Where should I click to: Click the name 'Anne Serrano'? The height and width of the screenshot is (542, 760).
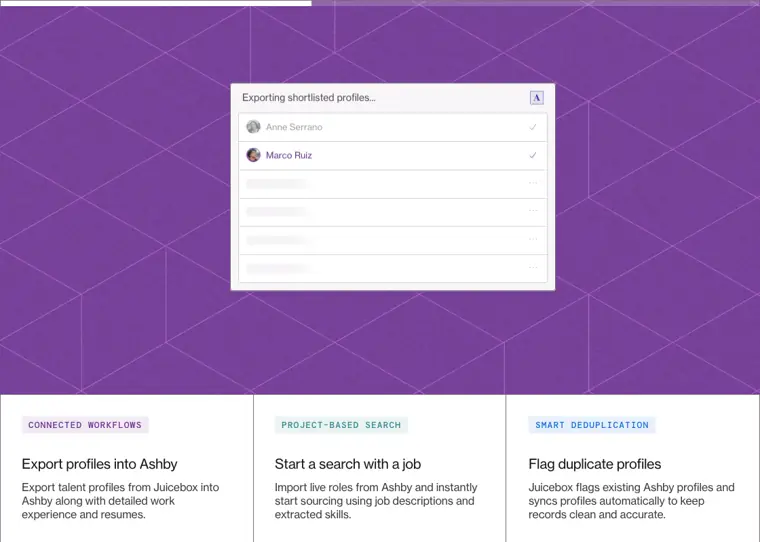coord(294,127)
